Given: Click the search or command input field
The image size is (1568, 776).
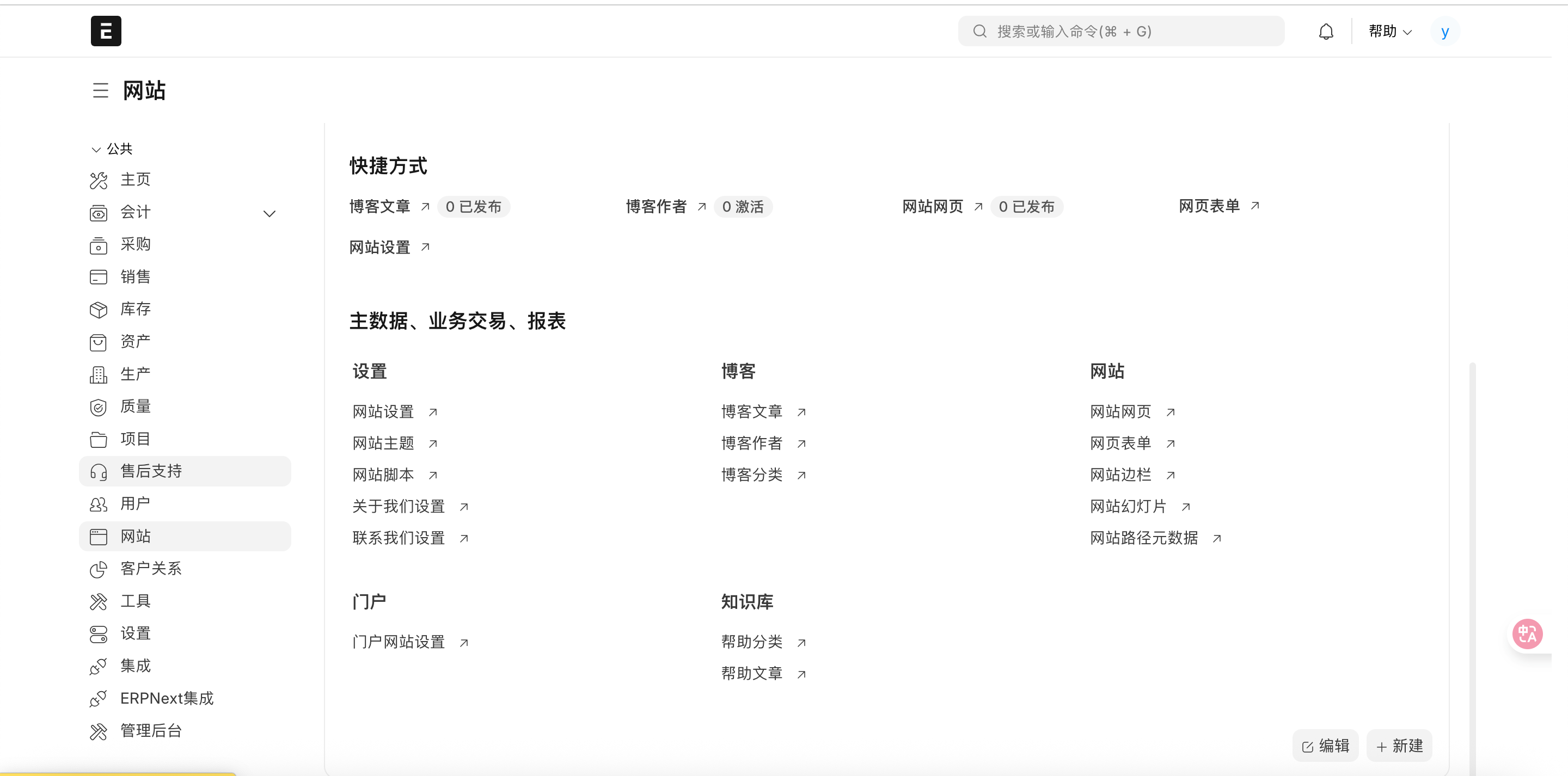Looking at the screenshot, I should [1121, 32].
